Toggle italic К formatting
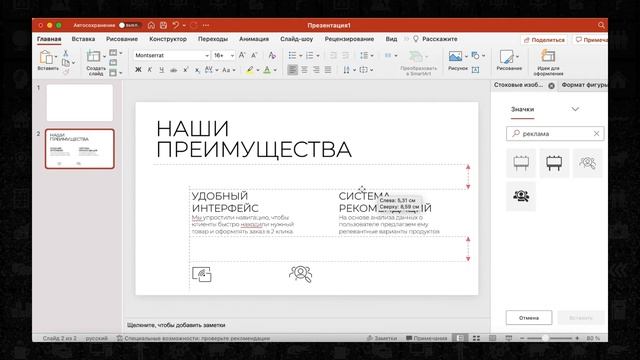640x360 pixels. (x=150, y=70)
